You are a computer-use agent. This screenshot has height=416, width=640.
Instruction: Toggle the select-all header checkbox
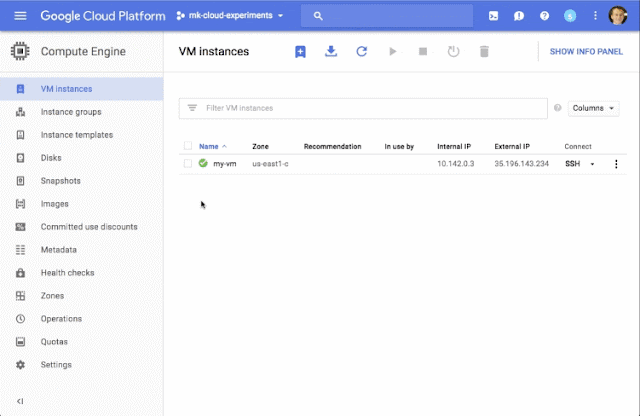point(188,146)
